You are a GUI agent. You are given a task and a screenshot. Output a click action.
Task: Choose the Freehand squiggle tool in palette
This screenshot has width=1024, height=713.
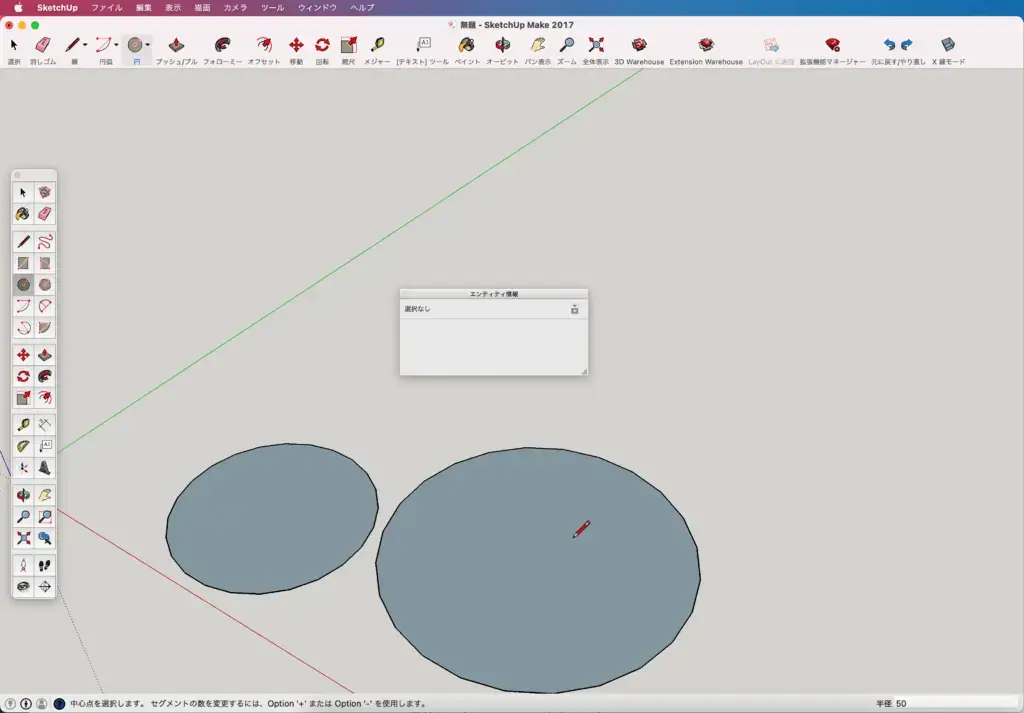pyautogui.click(x=44, y=242)
